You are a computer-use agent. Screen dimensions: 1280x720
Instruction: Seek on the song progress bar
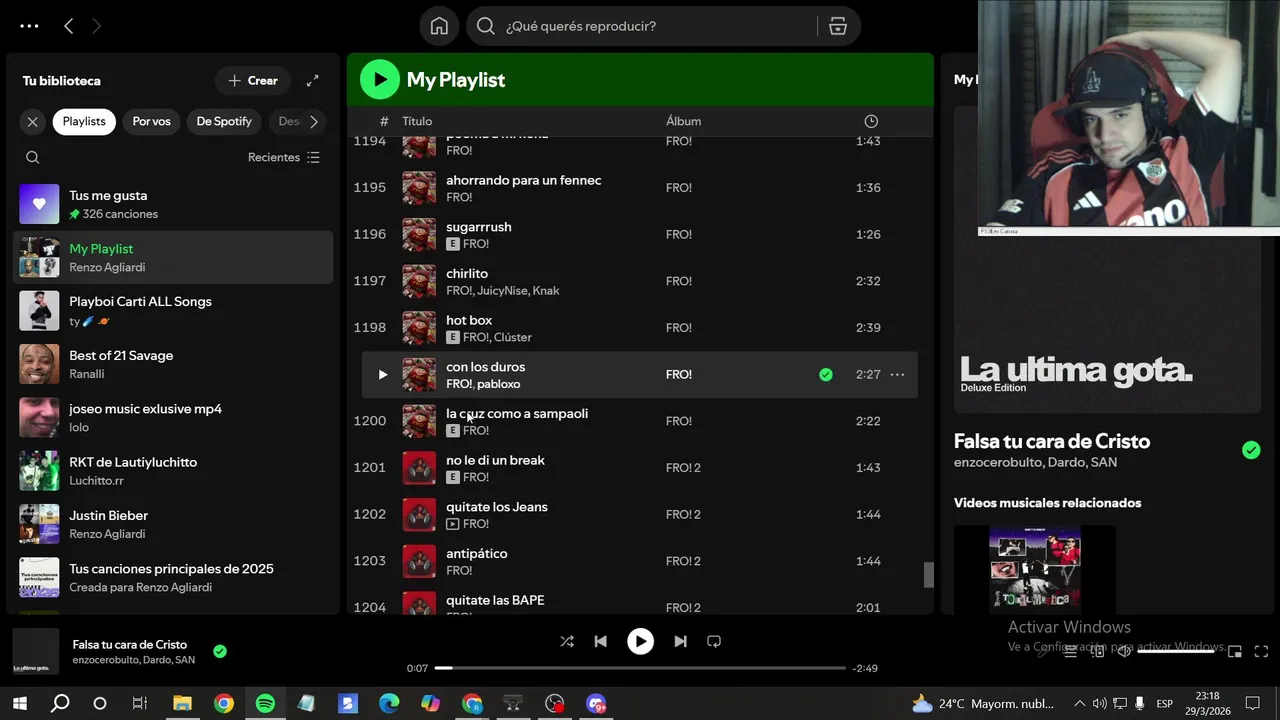(640, 668)
